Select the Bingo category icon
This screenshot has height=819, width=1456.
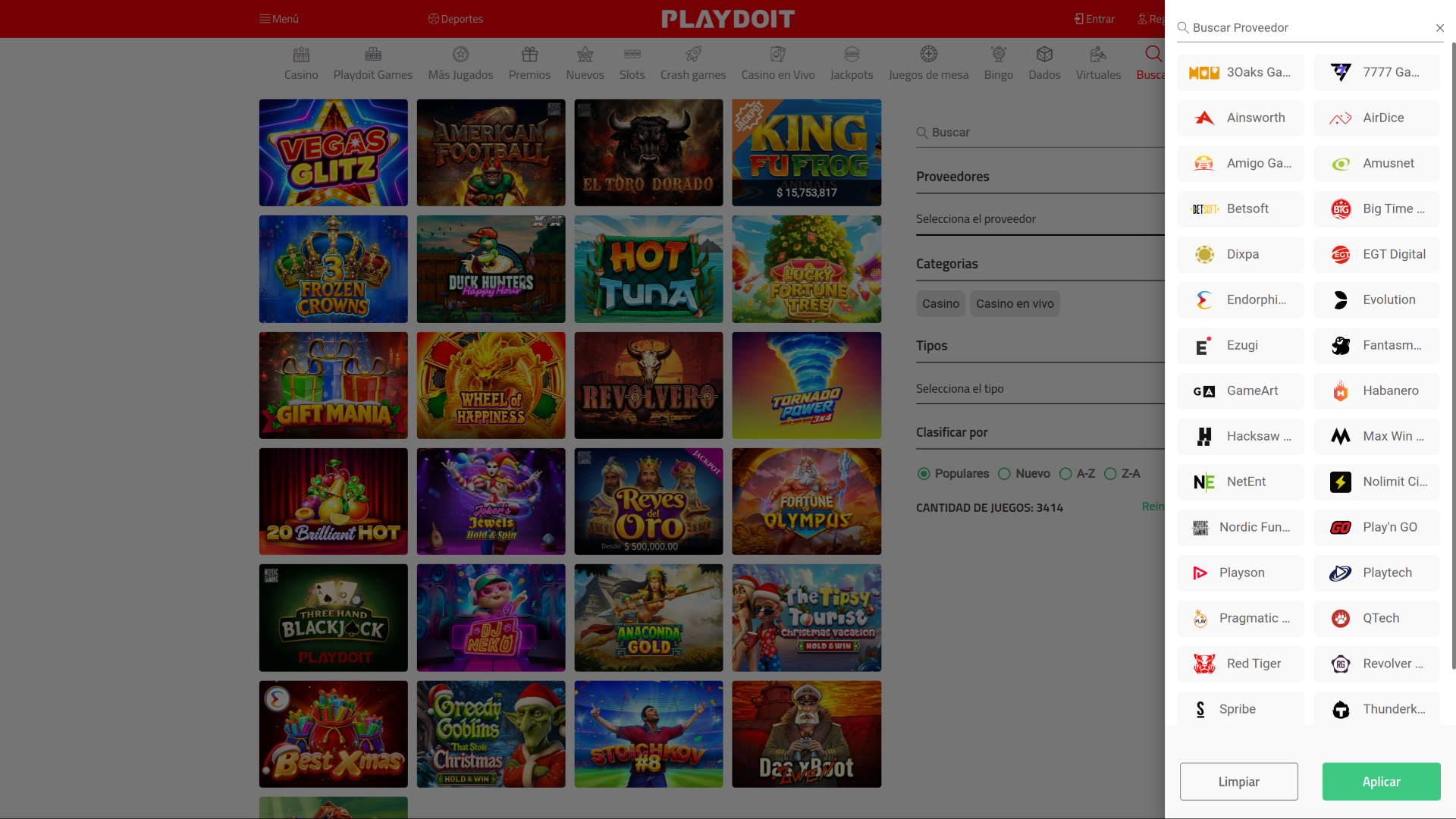point(998,62)
